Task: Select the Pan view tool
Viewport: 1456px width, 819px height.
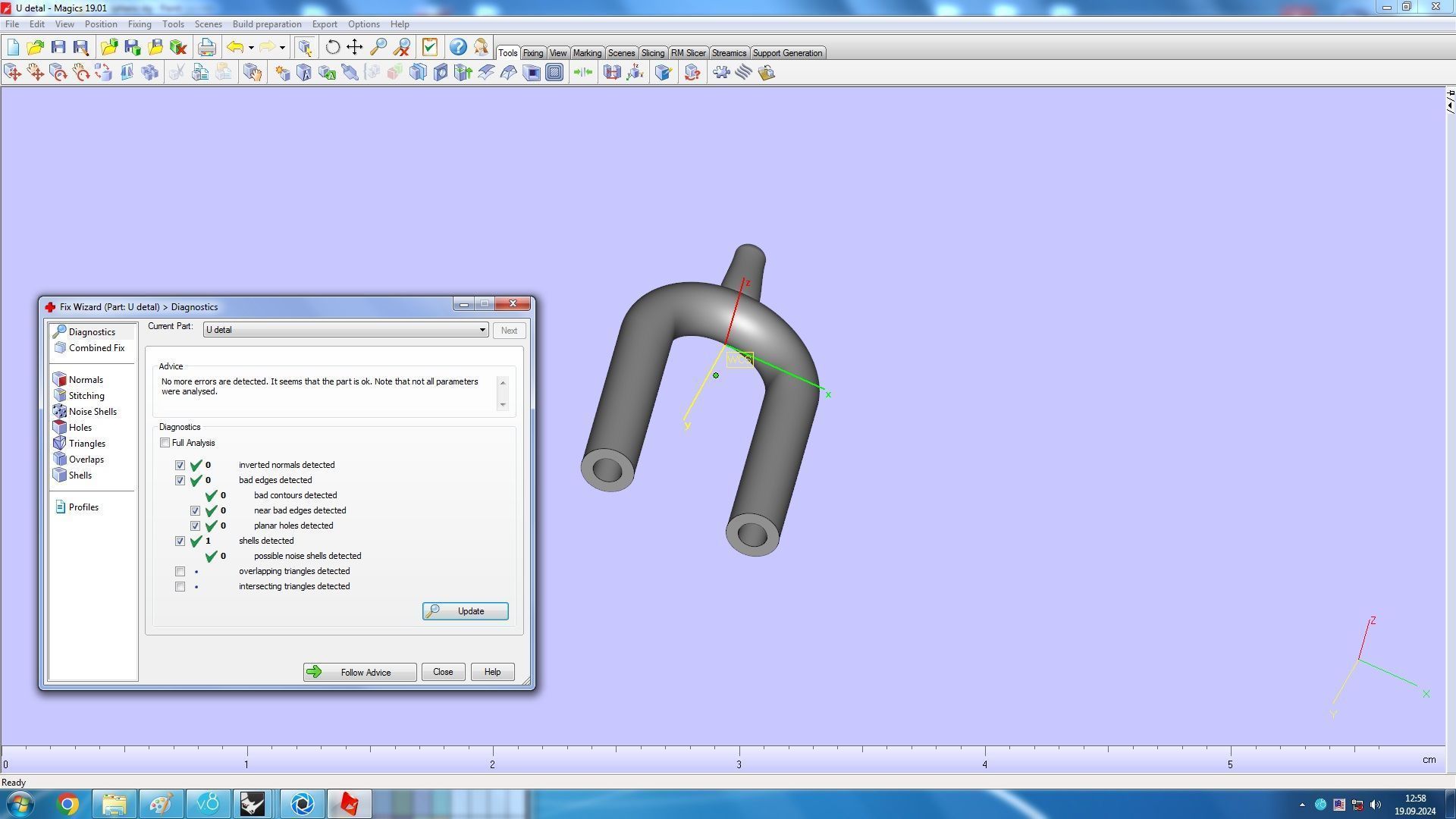Action: click(355, 47)
